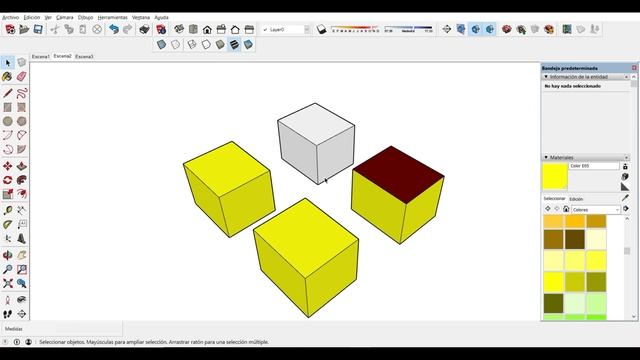This screenshot has height=360, width=640.
Task: Enable the Wireframe face style
Action: [x=192, y=44]
